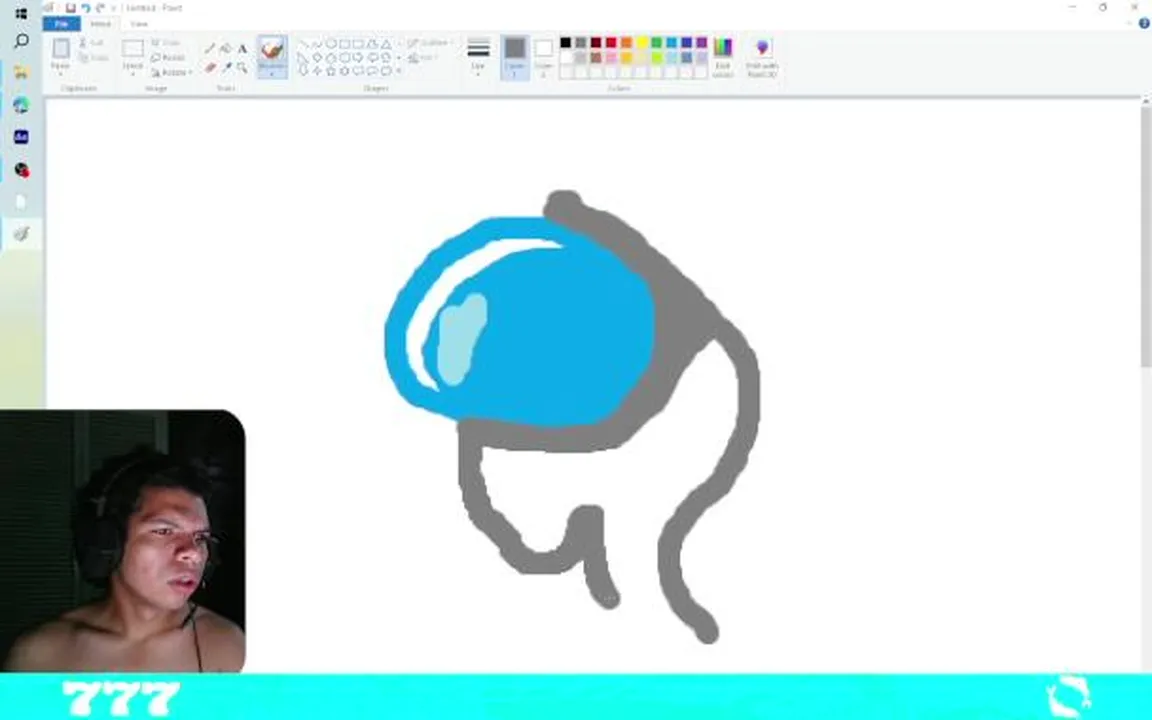
Task: Switch to the Home ribbon tab
Action: [101, 24]
